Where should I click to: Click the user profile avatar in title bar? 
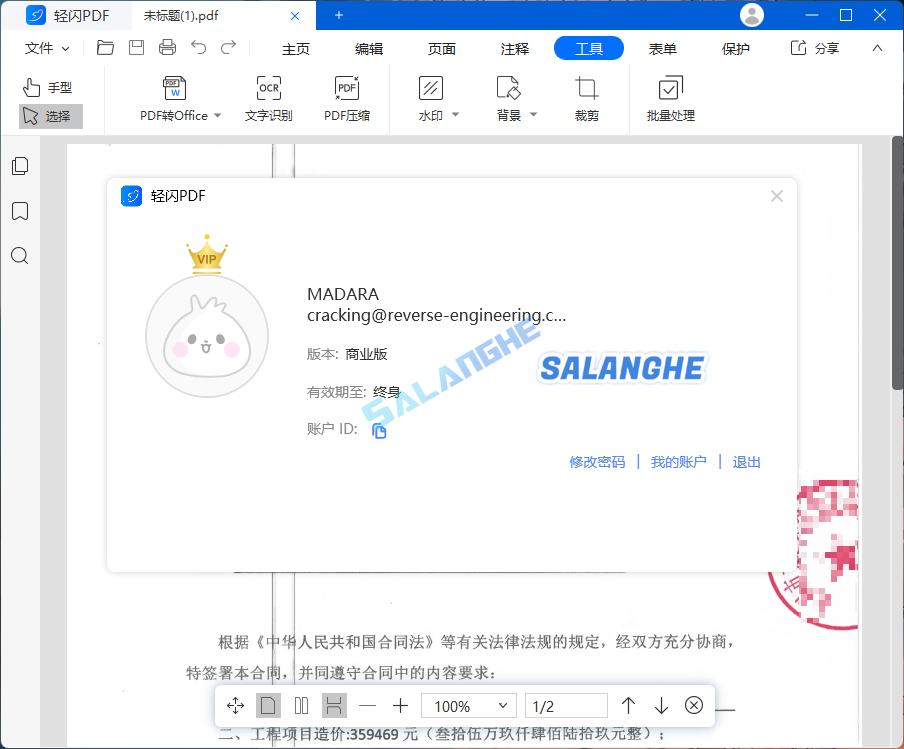pos(752,15)
